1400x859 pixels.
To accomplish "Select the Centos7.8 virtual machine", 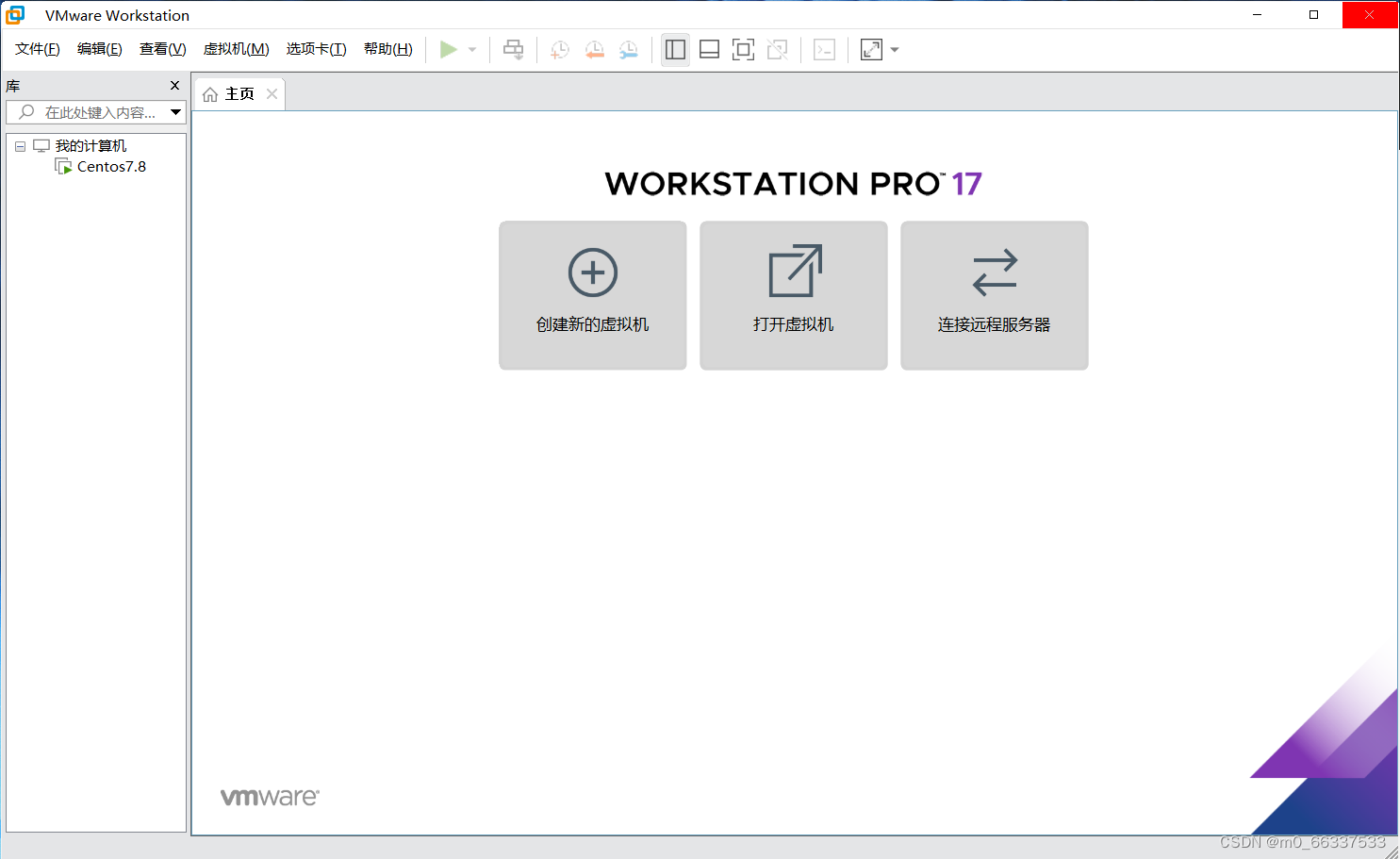I will tap(111, 167).
